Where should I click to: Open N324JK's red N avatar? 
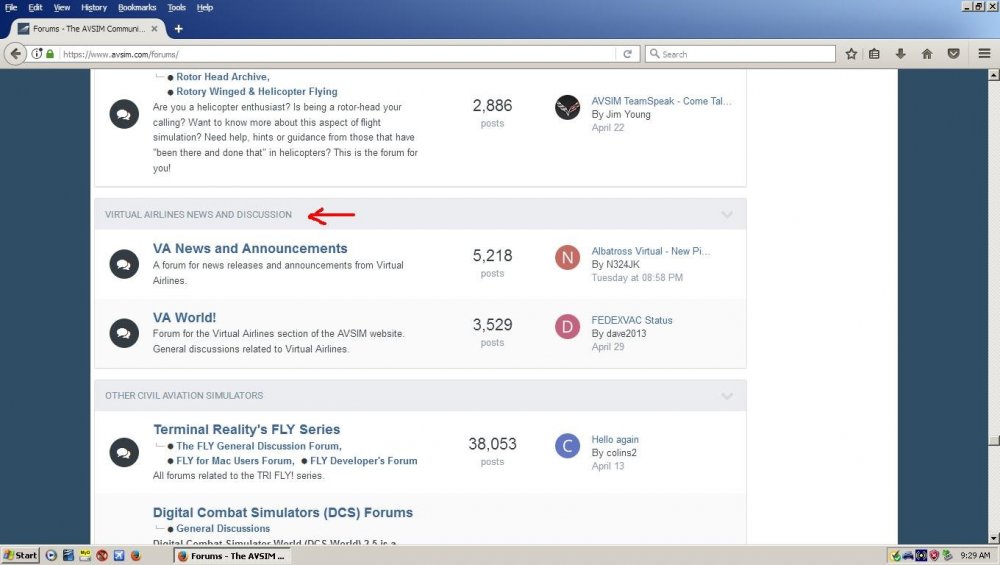(x=567, y=258)
